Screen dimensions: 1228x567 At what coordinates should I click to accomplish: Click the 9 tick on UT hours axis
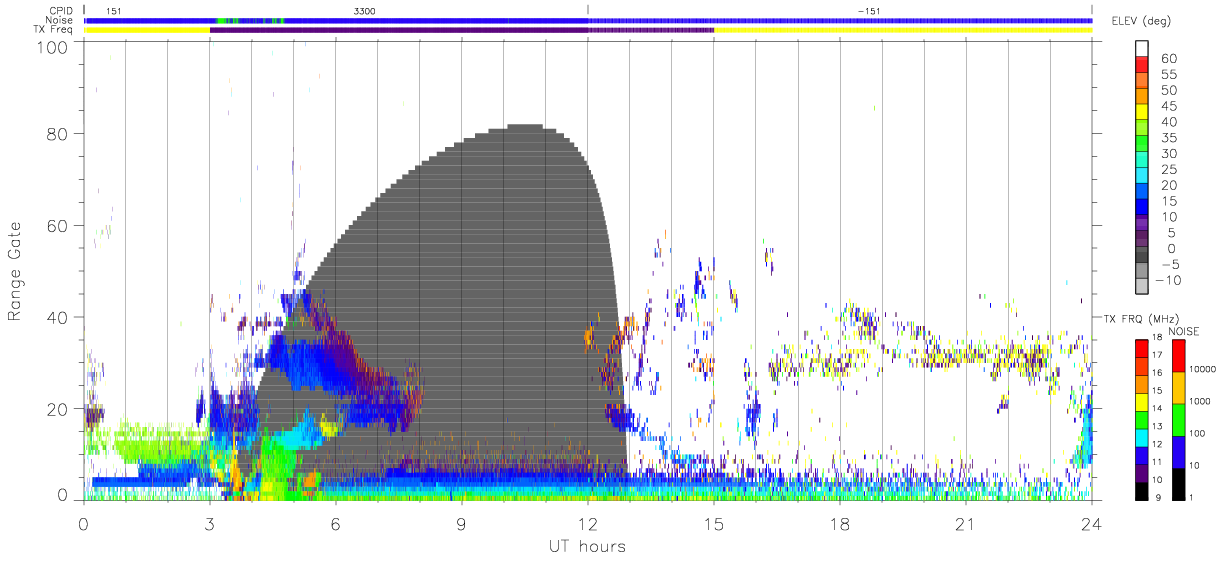coord(461,524)
